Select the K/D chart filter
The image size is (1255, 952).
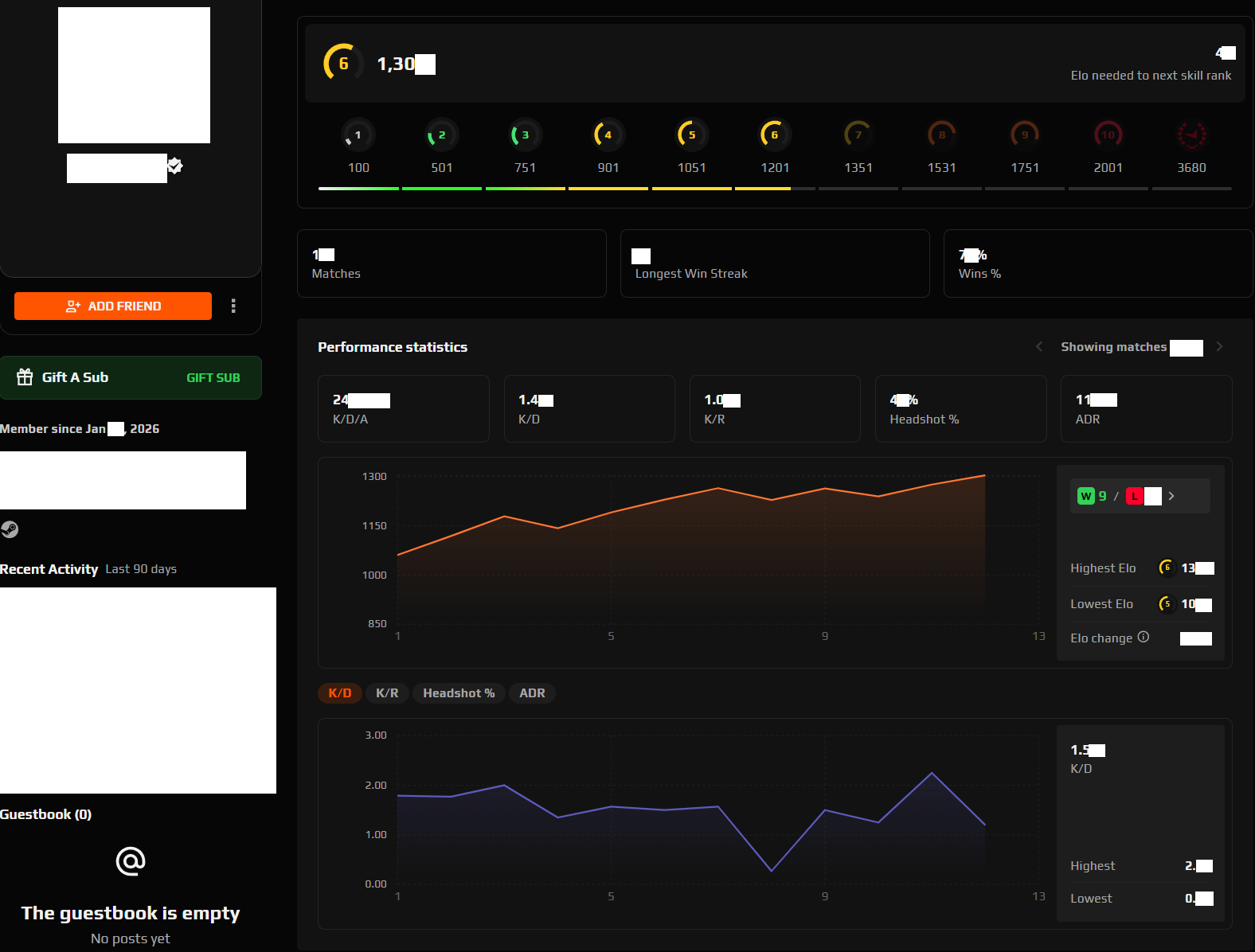pyautogui.click(x=340, y=693)
